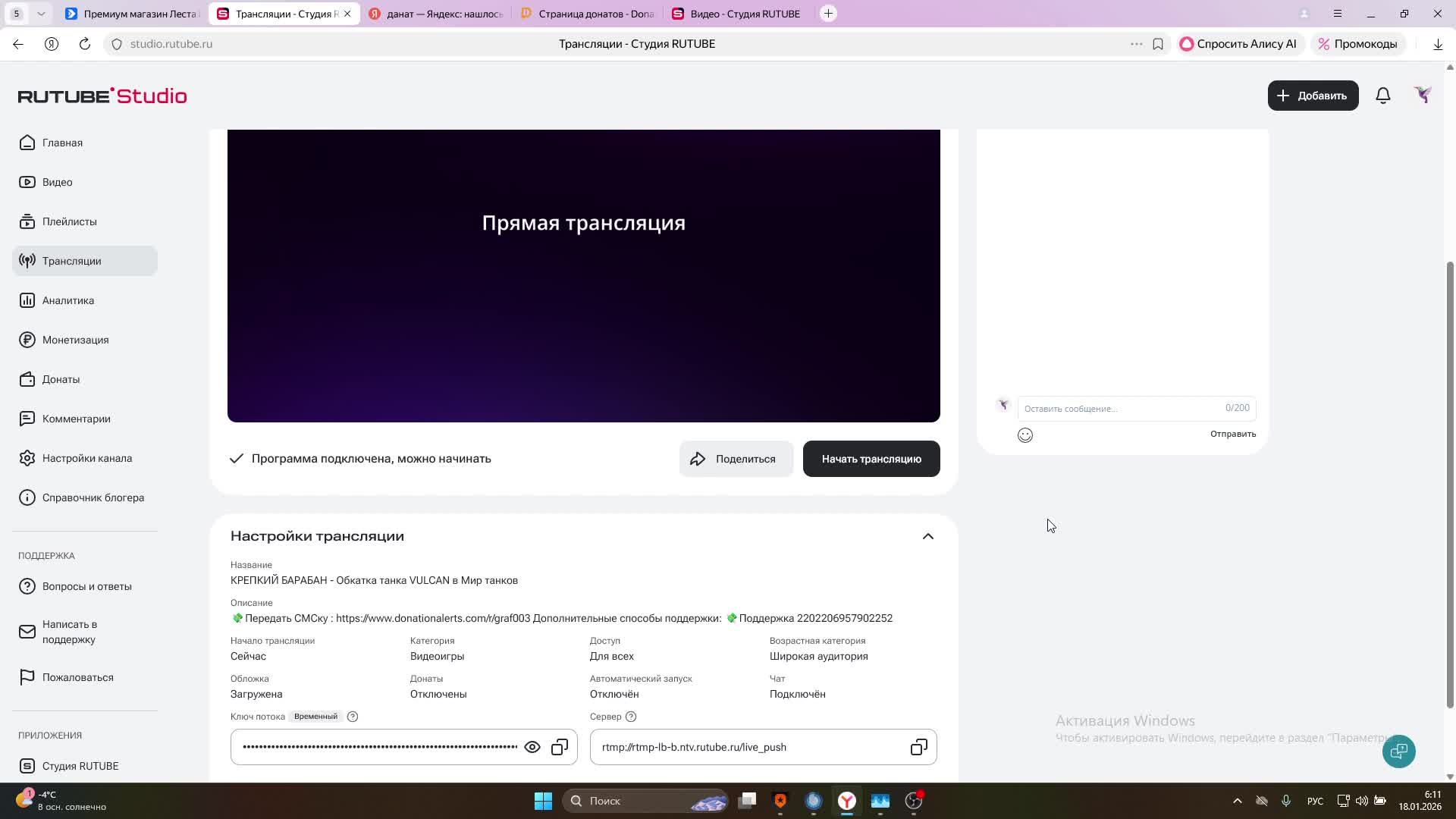Show hidden system tray icons
The image size is (1456, 819).
(x=1237, y=801)
